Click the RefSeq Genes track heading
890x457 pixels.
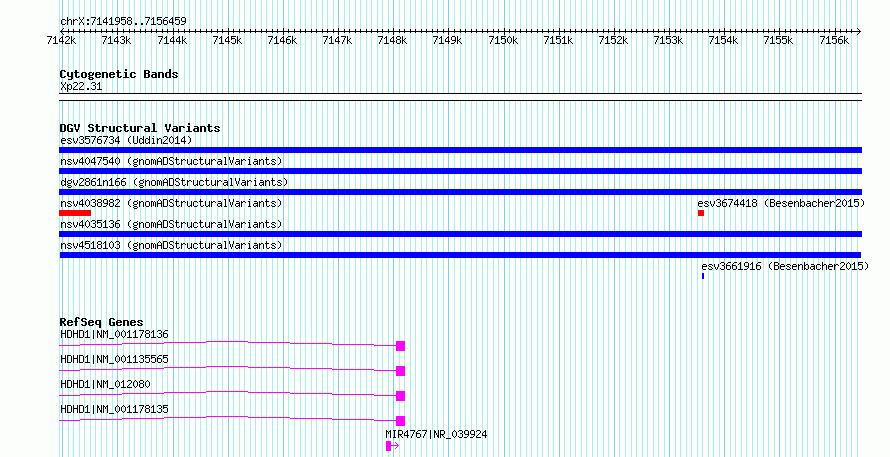(x=101, y=322)
